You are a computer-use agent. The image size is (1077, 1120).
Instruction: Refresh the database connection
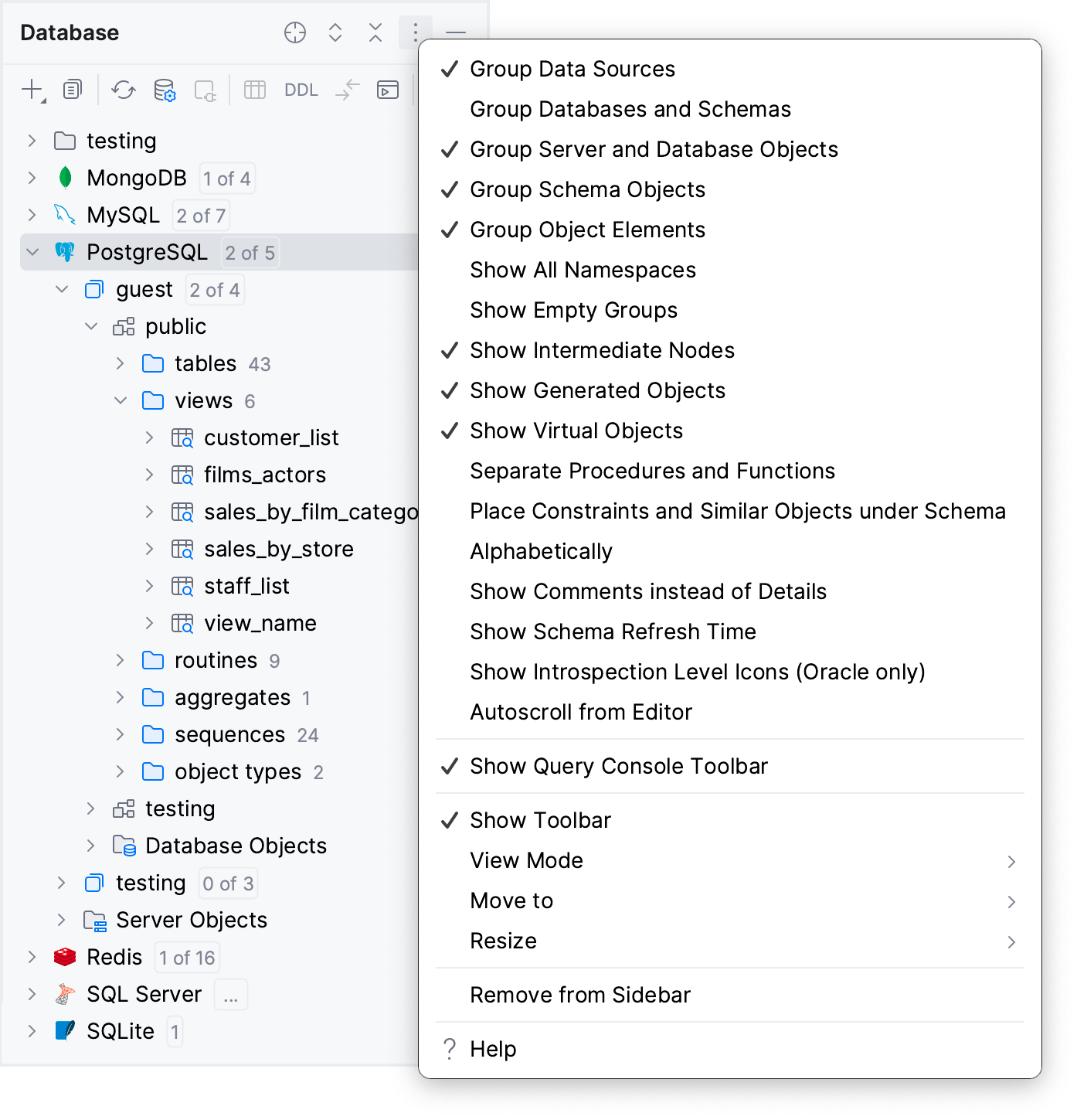point(124,90)
